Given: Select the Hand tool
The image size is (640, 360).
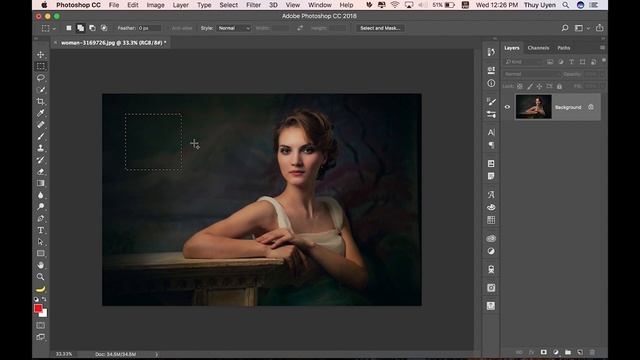Looking at the screenshot, I should pos(40,265).
